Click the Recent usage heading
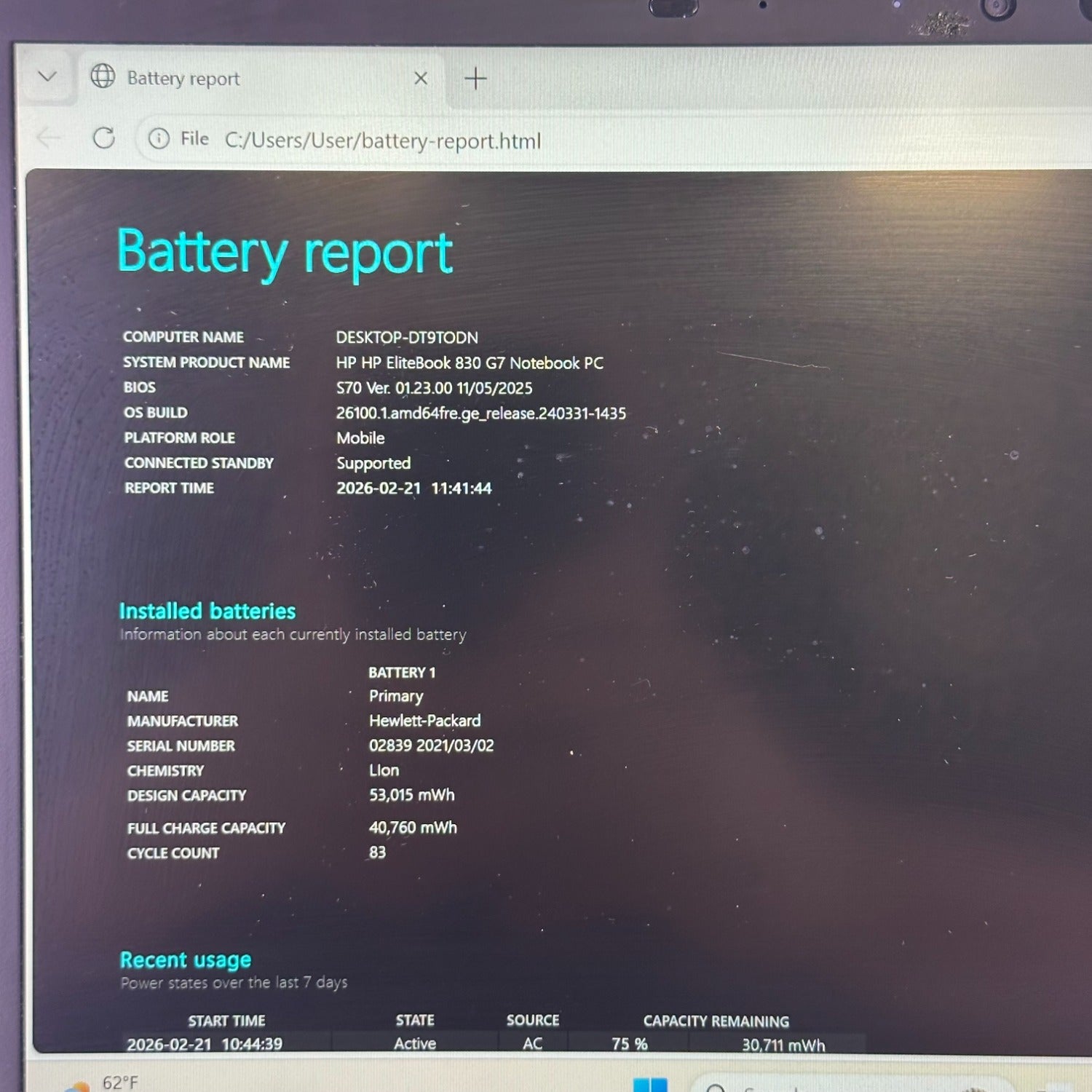1092x1092 pixels. tap(186, 960)
